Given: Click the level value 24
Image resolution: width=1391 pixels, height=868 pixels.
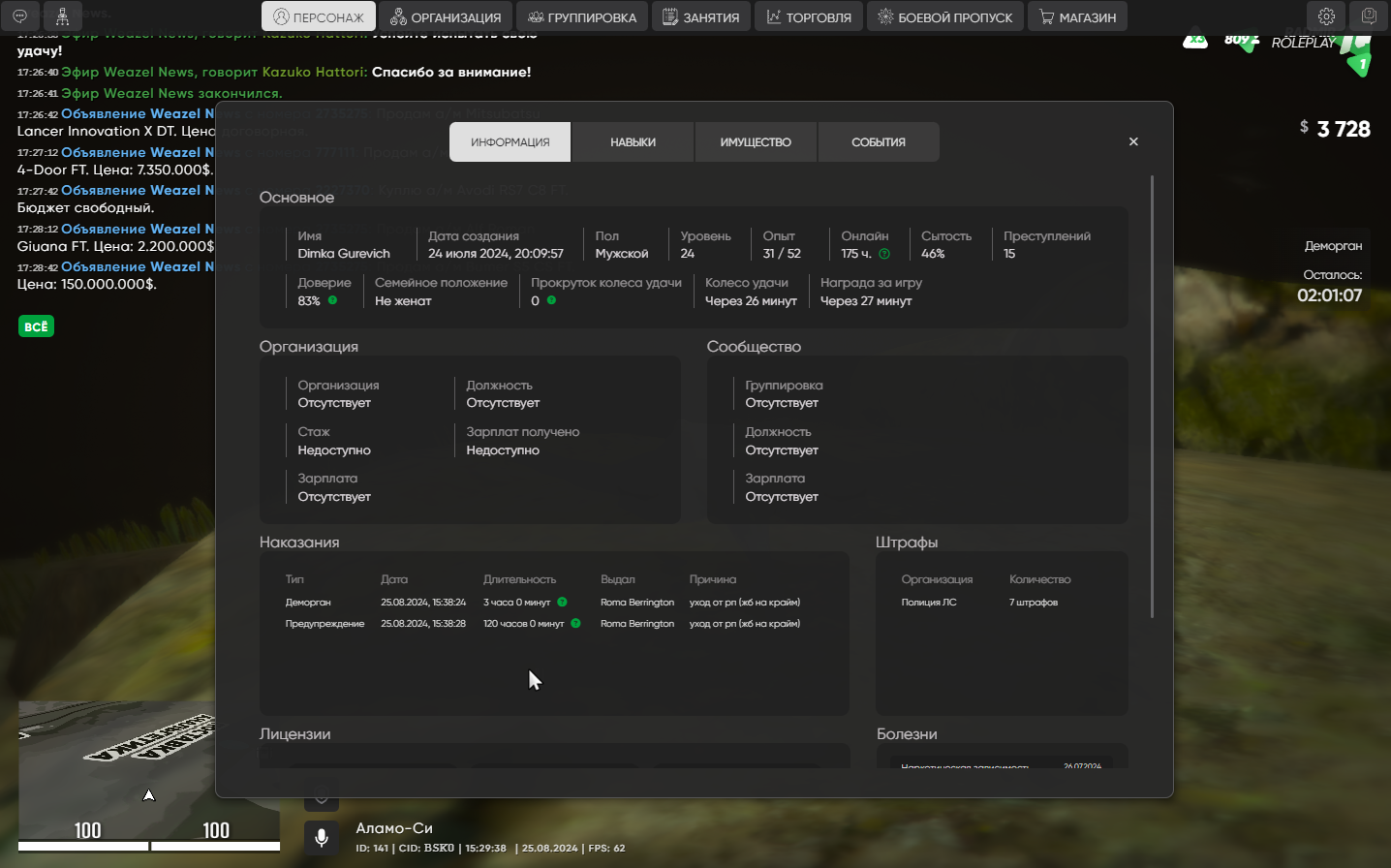Looking at the screenshot, I should coord(688,254).
